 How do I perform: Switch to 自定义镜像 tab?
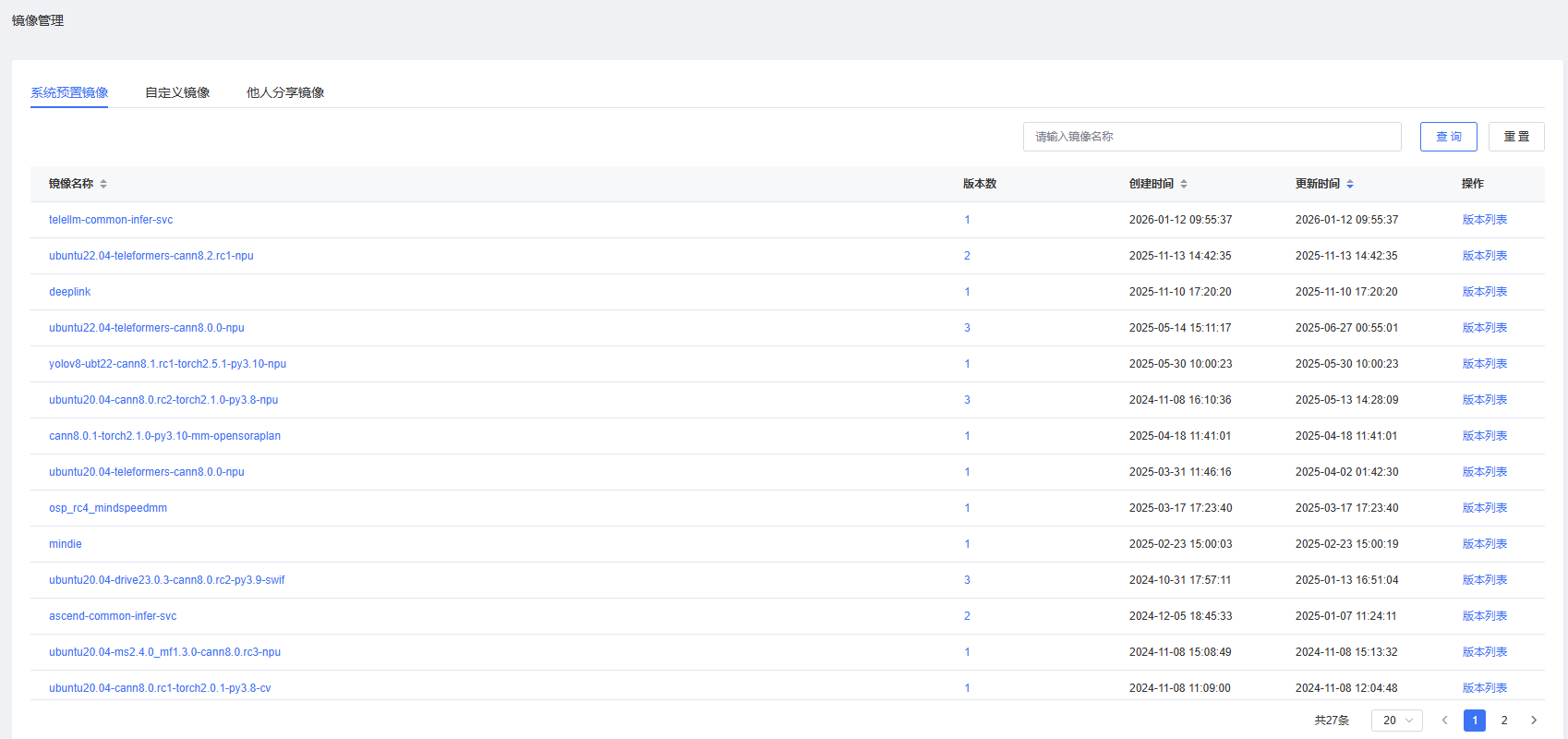click(x=177, y=92)
